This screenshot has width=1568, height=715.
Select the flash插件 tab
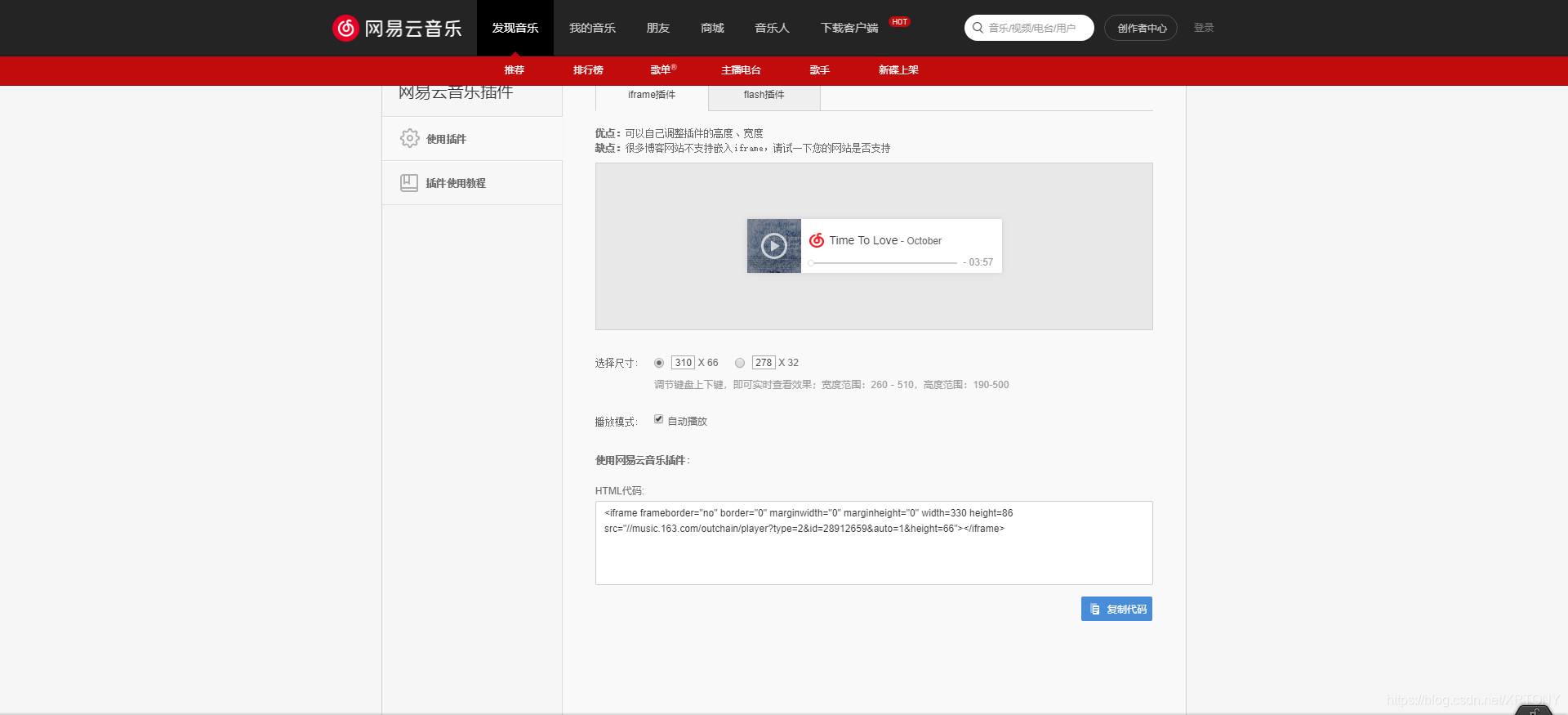coord(764,96)
